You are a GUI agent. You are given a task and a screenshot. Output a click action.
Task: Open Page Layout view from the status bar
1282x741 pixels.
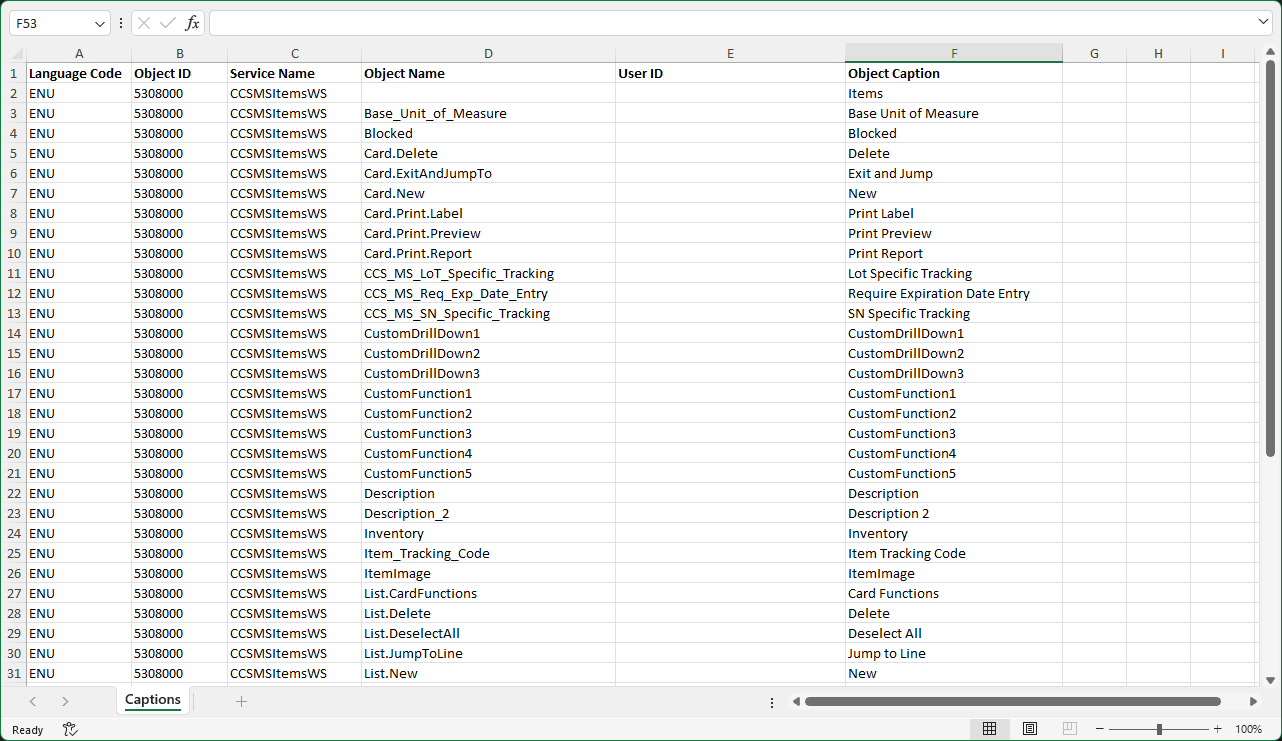[x=1030, y=729]
